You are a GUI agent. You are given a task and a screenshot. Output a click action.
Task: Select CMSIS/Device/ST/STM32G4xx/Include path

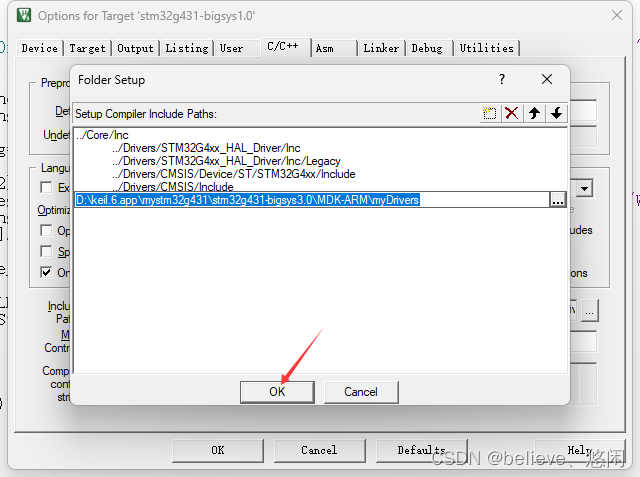234,174
